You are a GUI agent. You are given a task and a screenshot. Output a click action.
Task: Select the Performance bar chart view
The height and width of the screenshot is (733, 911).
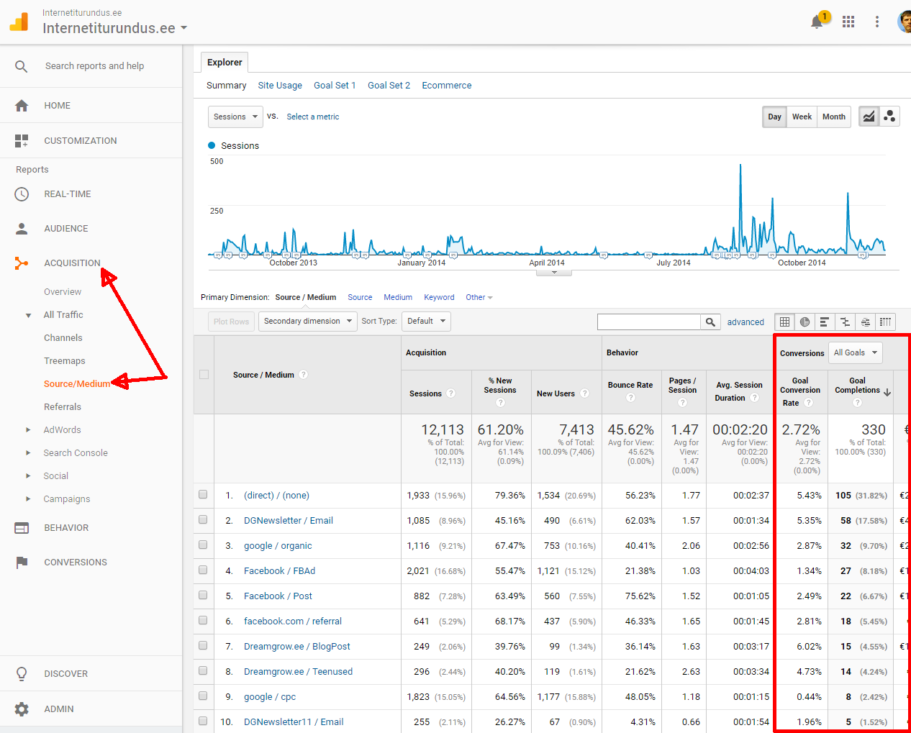(824, 320)
